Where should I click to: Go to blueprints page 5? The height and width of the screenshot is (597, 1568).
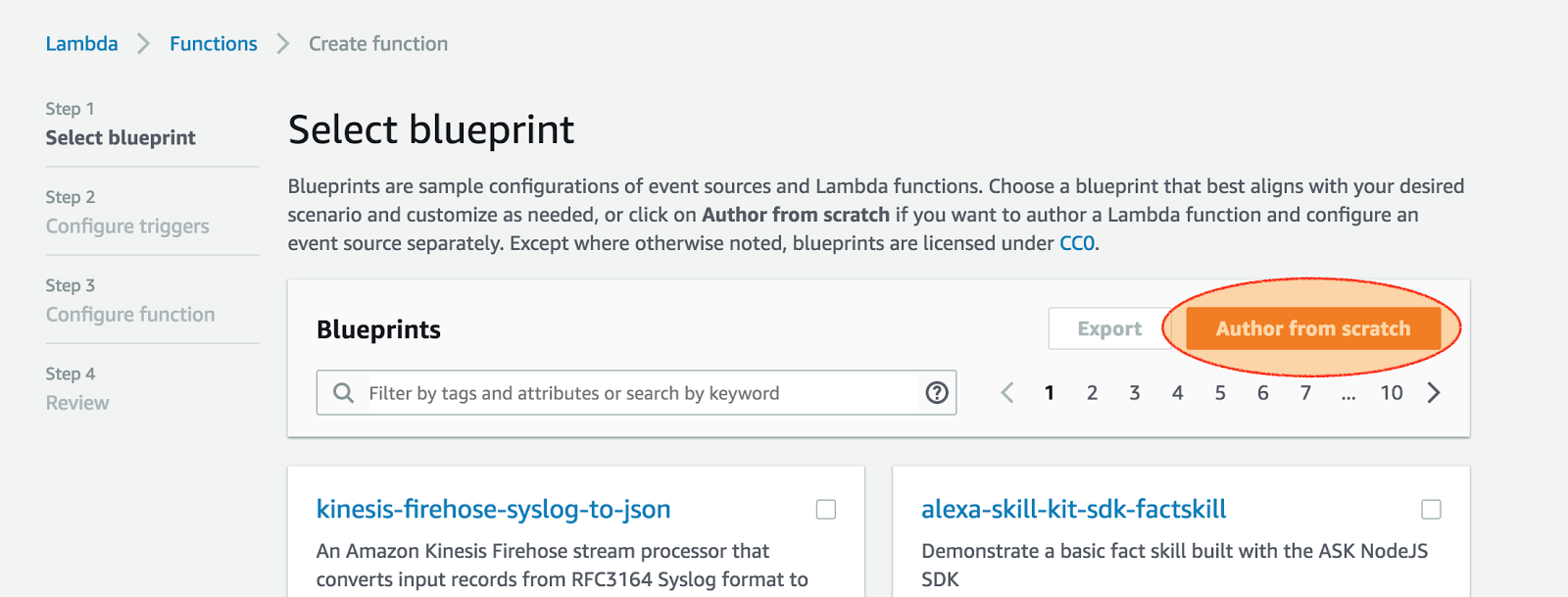(x=1220, y=393)
